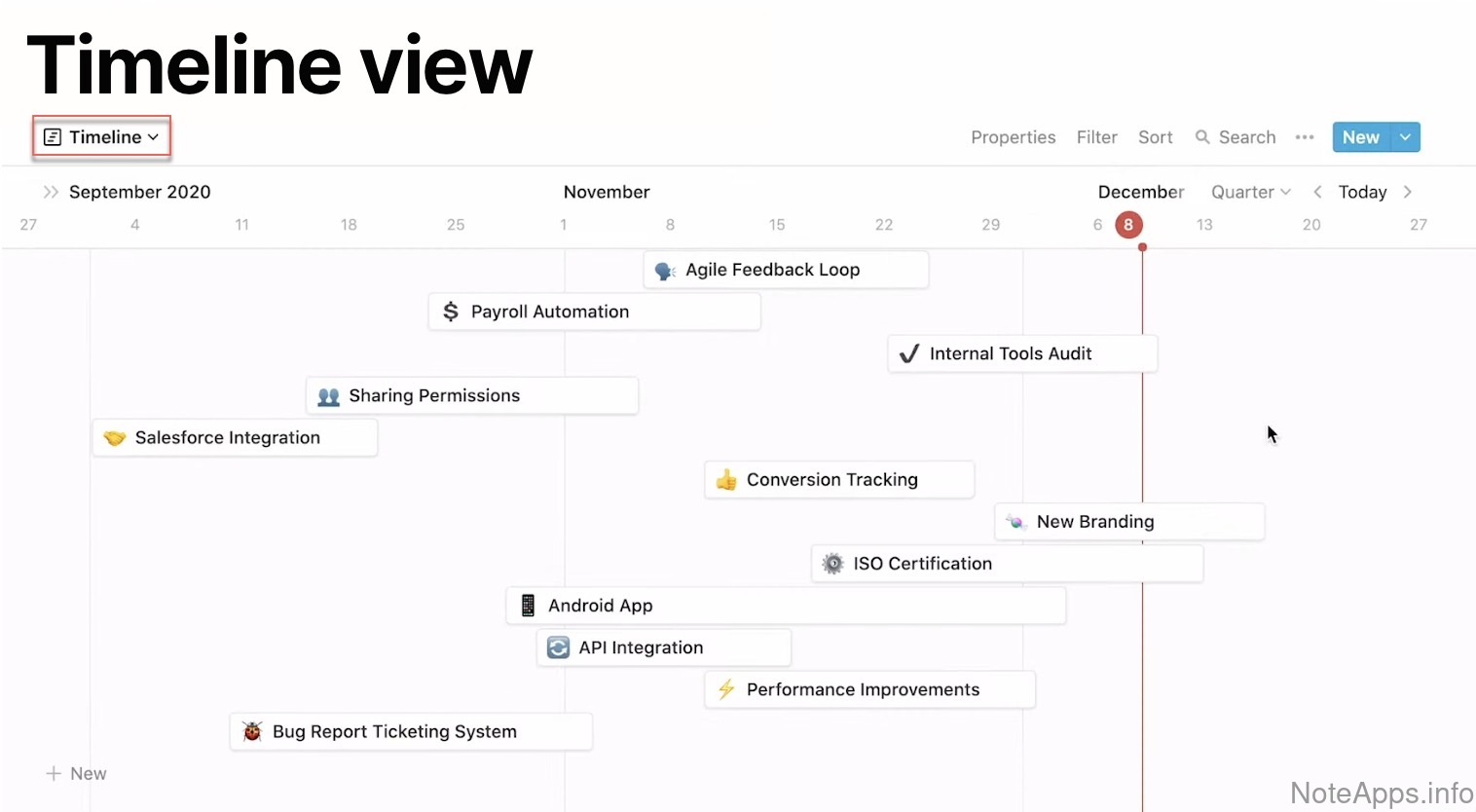Open the Filter menu
Image resolution: width=1476 pixels, height=812 pixels.
[x=1096, y=137]
